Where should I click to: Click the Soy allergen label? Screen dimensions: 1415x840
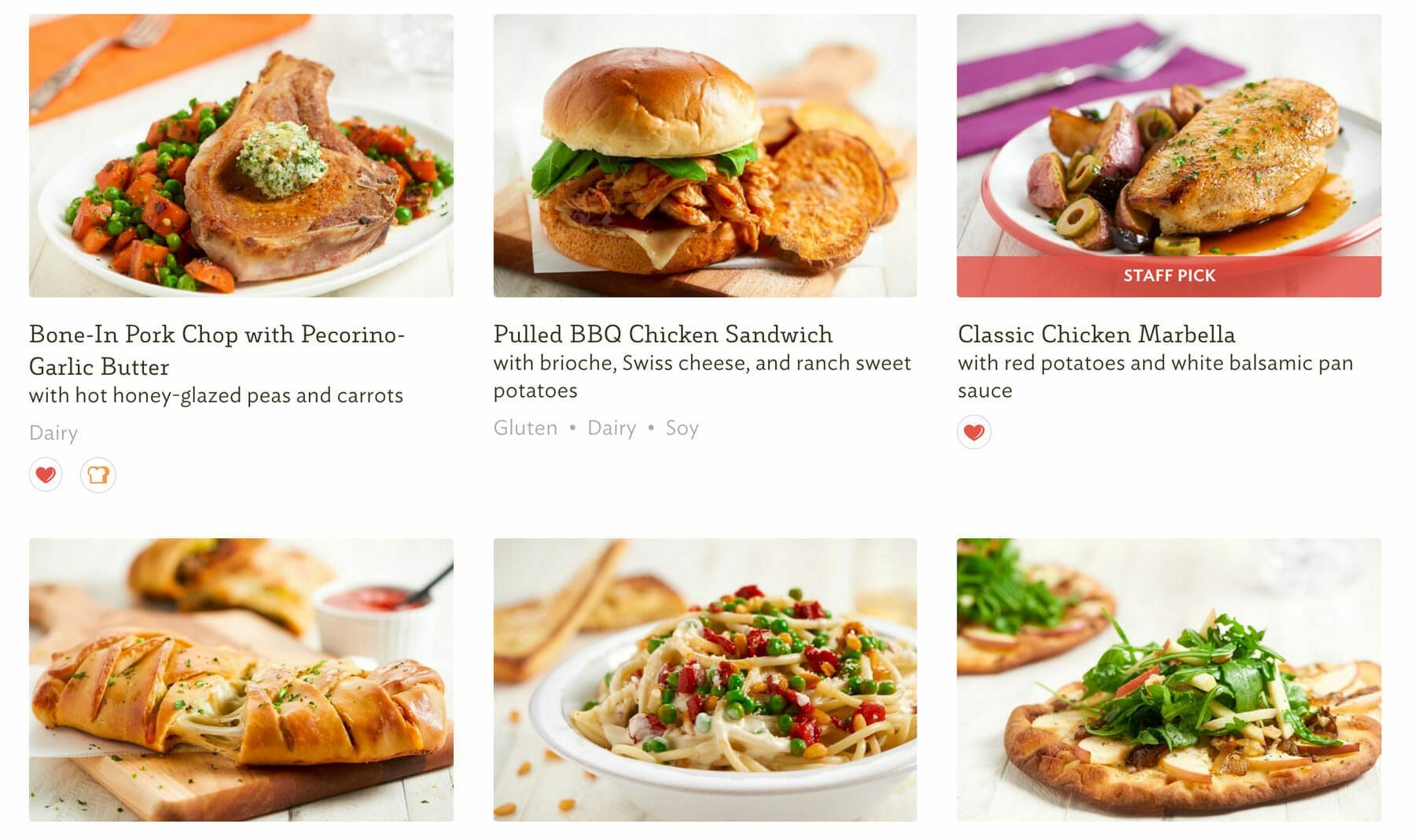tap(682, 428)
